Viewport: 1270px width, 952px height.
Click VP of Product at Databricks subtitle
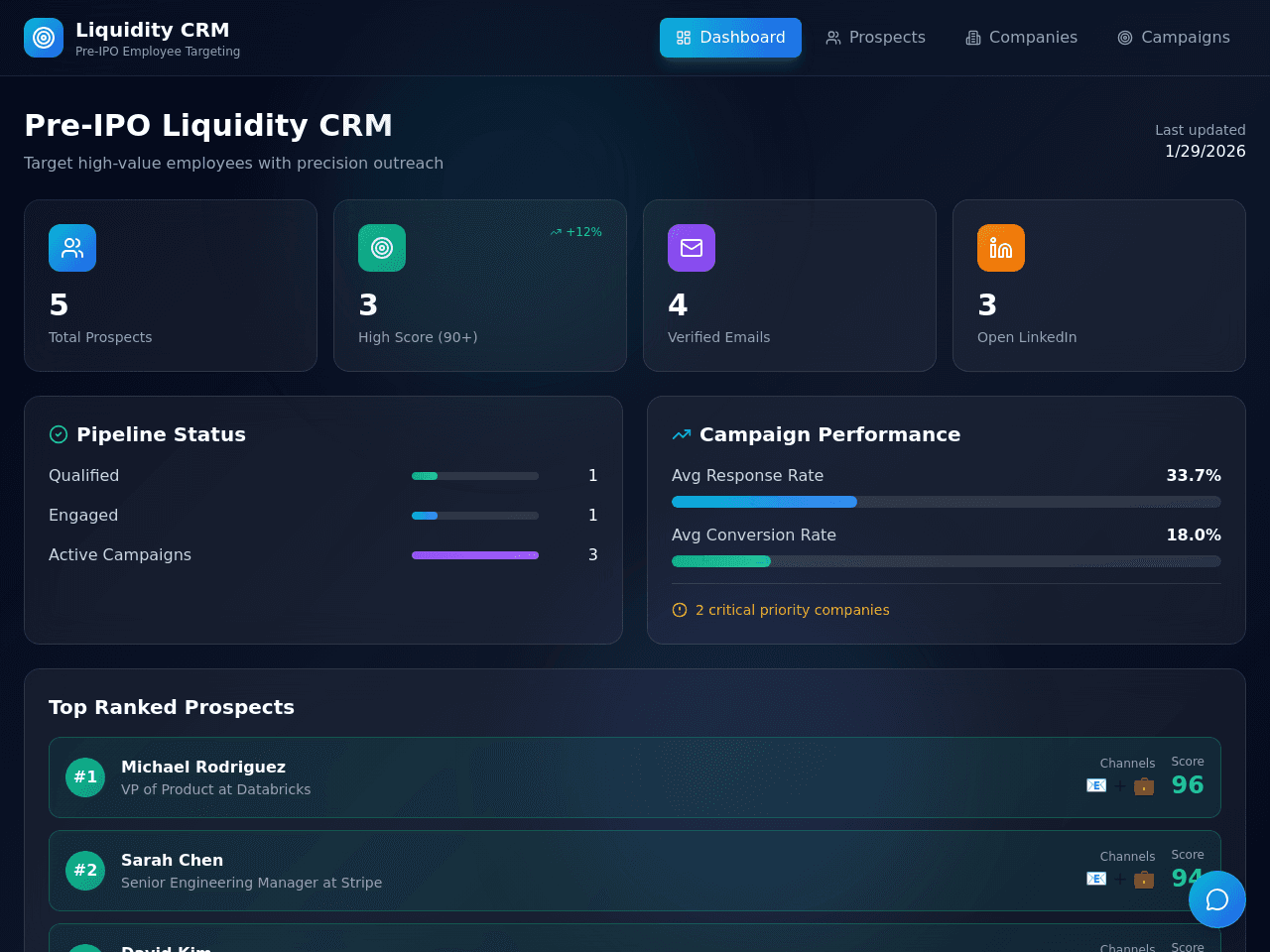[215, 789]
